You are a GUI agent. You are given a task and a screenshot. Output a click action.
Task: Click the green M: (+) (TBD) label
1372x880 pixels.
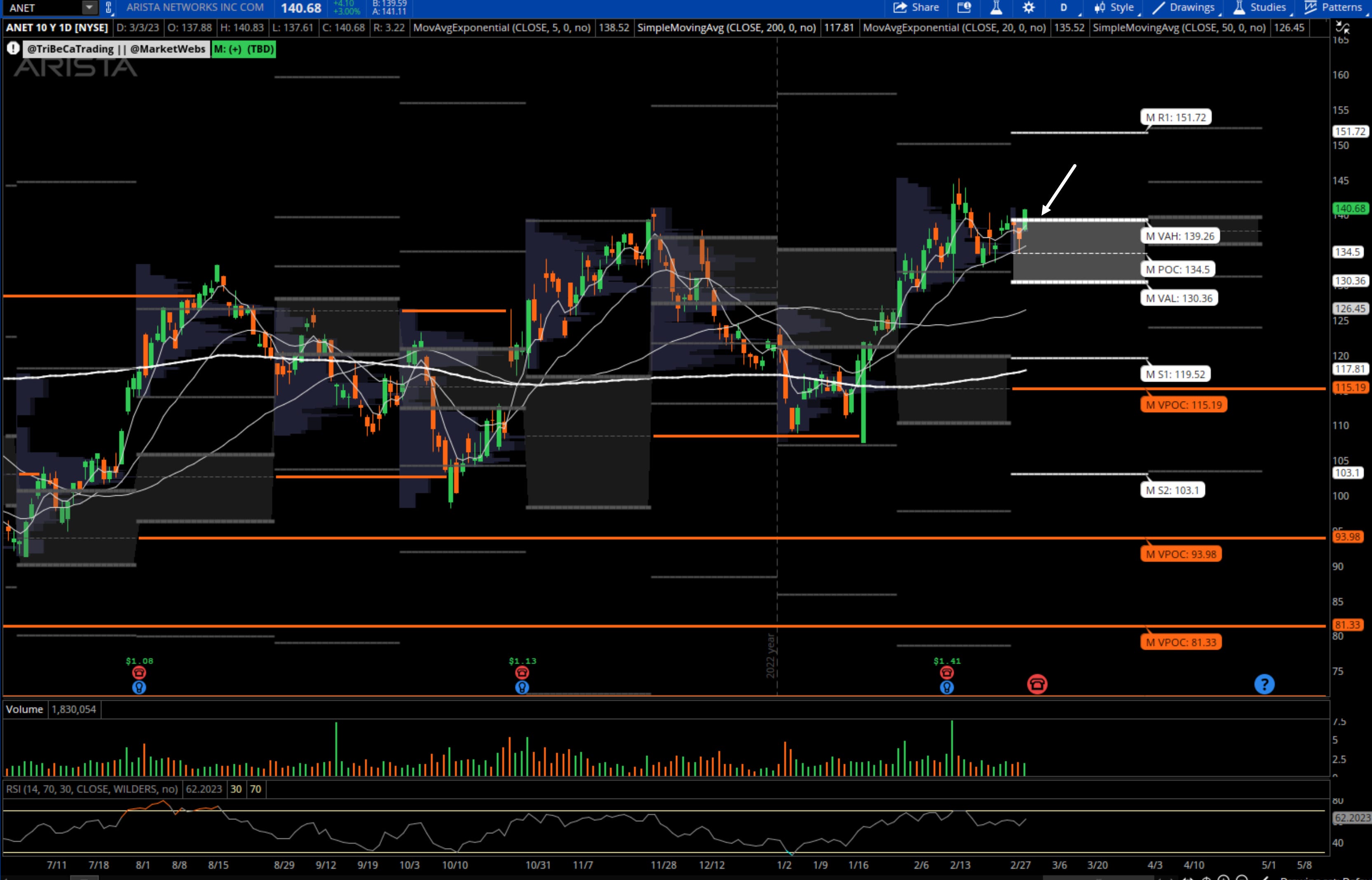click(243, 49)
